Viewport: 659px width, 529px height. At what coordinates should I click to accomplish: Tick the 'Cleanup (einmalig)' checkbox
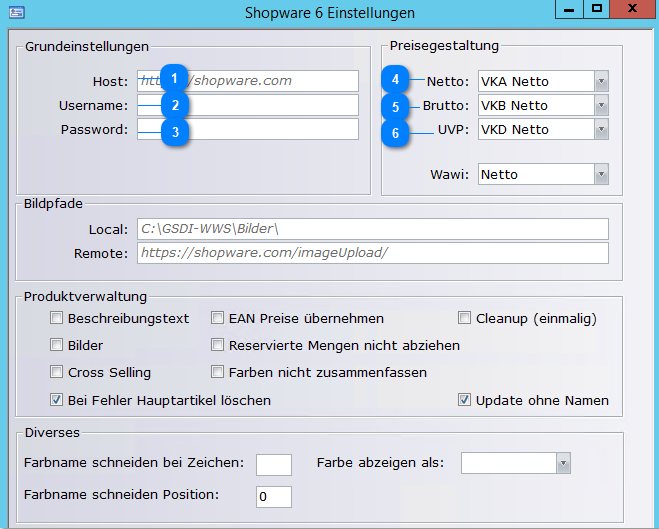click(464, 318)
